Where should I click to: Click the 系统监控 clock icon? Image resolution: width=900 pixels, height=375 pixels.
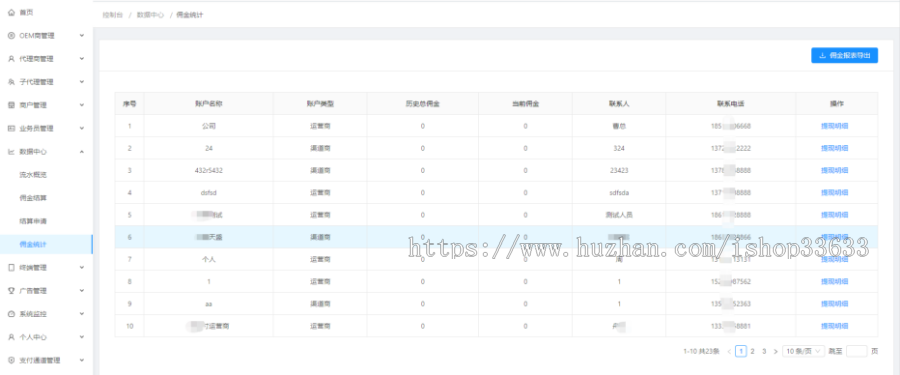[11, 314]
